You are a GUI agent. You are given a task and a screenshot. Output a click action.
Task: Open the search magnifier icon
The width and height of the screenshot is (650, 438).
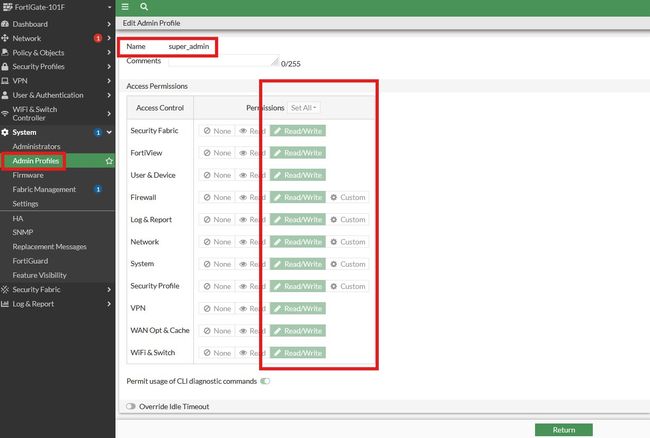coord(144,7)
